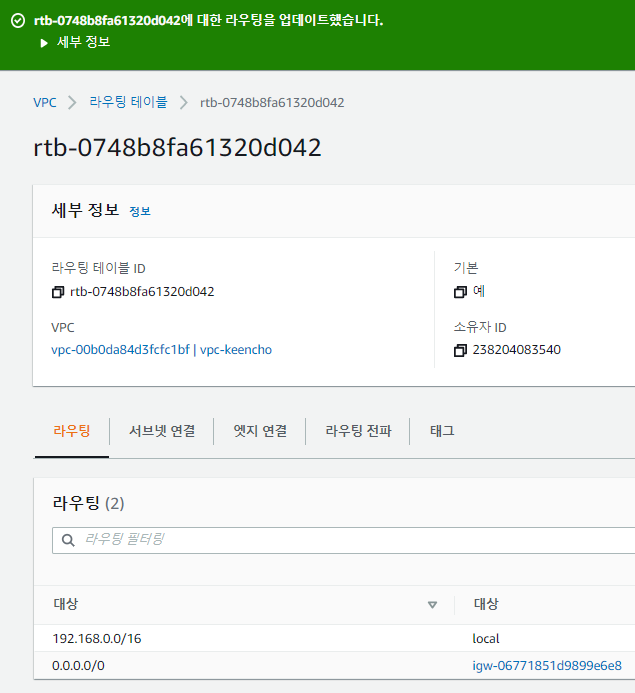The width and height of the screenshot is (635, 693).
Task: Click the copy icon beside 기본 value 예
Action: [460, 292]
